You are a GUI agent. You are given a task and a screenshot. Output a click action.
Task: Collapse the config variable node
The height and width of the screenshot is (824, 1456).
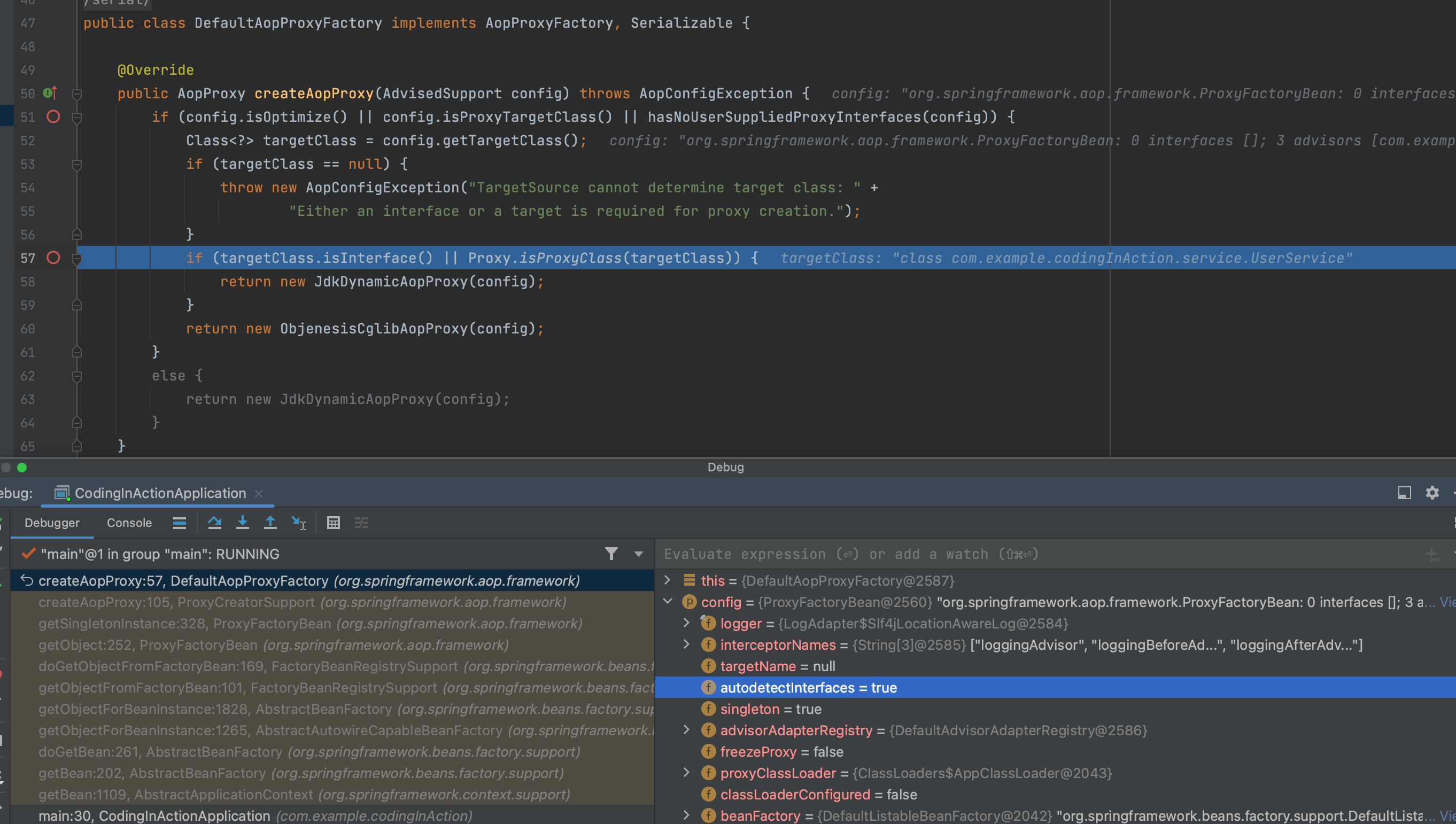pyautogui.click(x=668, y=602)
